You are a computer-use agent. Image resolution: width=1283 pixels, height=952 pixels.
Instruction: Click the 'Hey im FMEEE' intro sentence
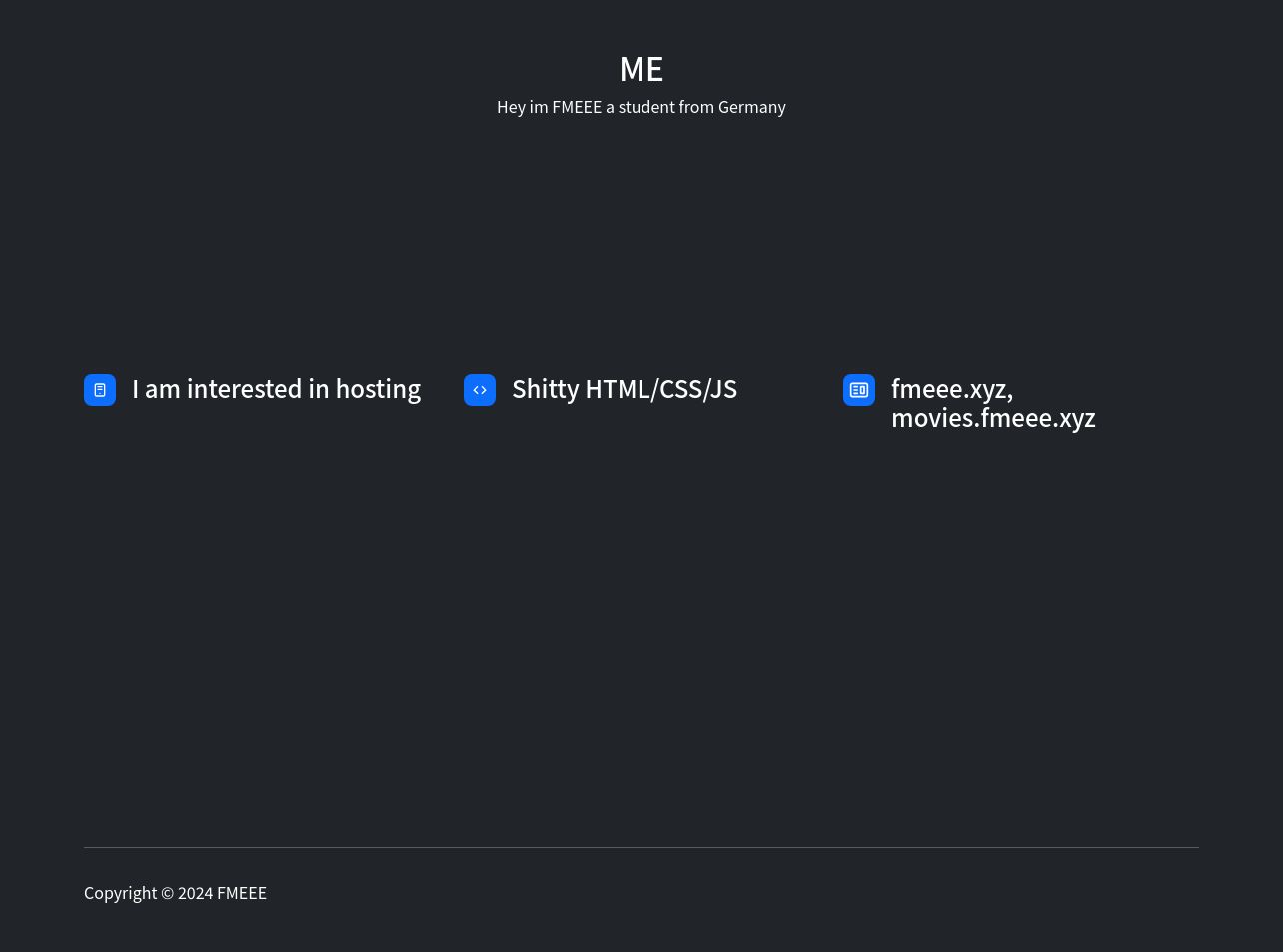click(x=641, y=107)
